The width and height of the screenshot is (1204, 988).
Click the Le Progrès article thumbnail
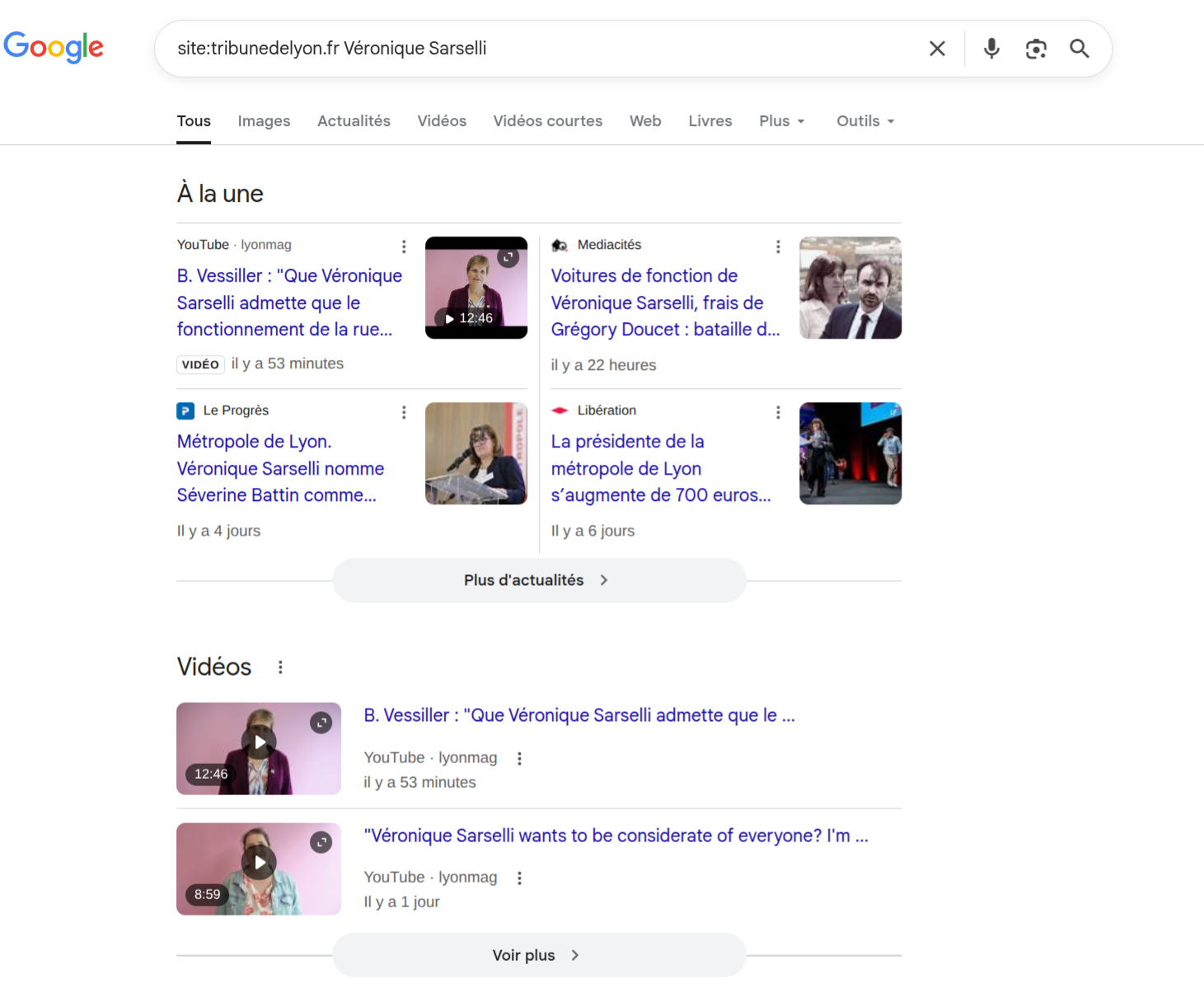[x=476, y=453]
